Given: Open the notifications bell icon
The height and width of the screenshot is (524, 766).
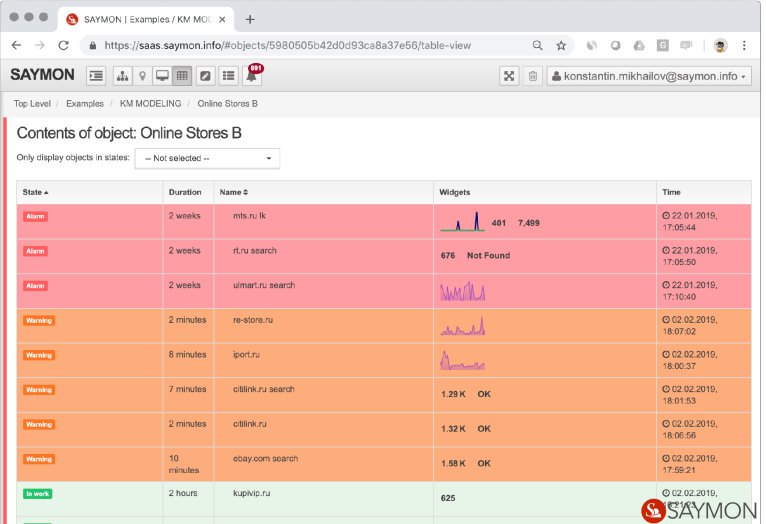Looking at the screenshot, I should point(252,76).
